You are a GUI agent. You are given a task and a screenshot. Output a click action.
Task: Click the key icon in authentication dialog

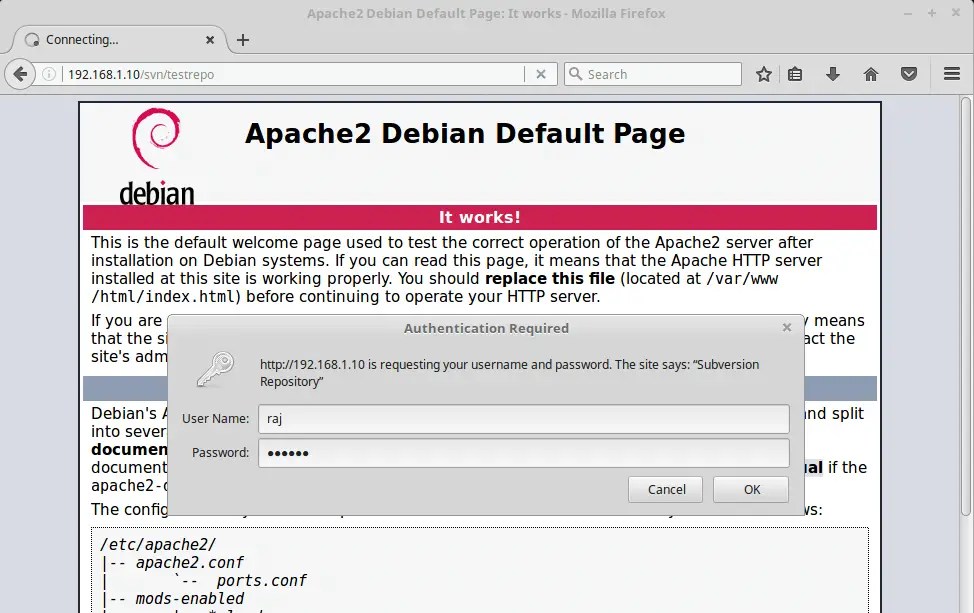pyautogui.click(x=215, y=369)
